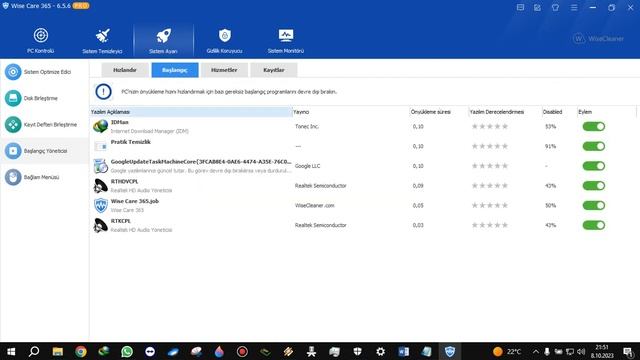Open Sistem Optimize Edici in the sidebar
Viewport: 640px width, 360px height.
(44, 72)
